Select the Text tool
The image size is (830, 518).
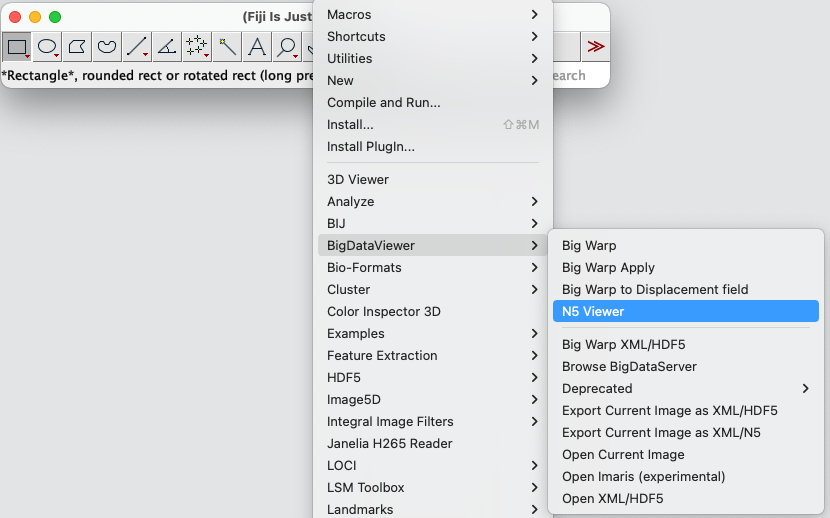(x=257, y=47)
